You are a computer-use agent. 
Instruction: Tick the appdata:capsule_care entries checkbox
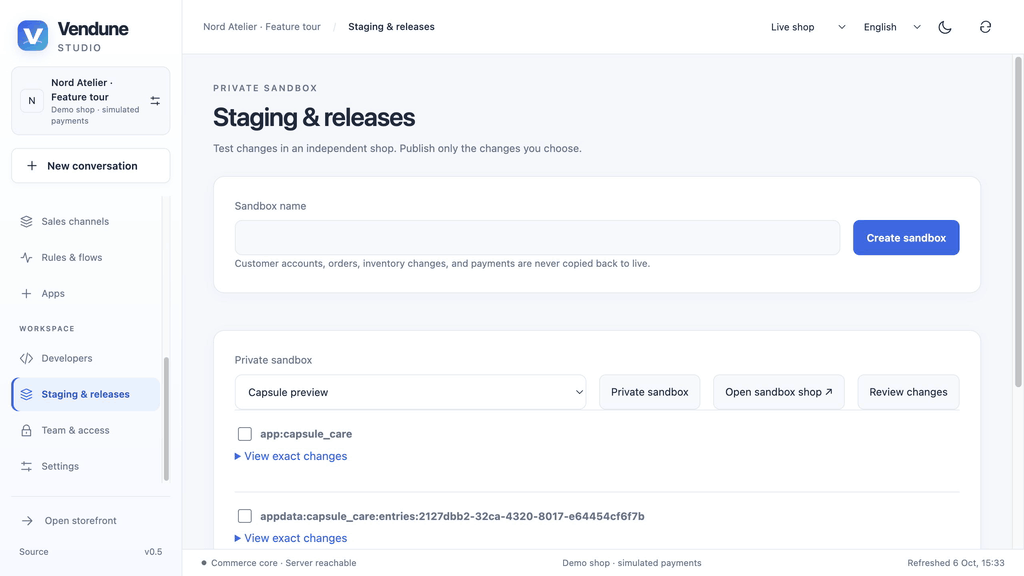[245, 516]
